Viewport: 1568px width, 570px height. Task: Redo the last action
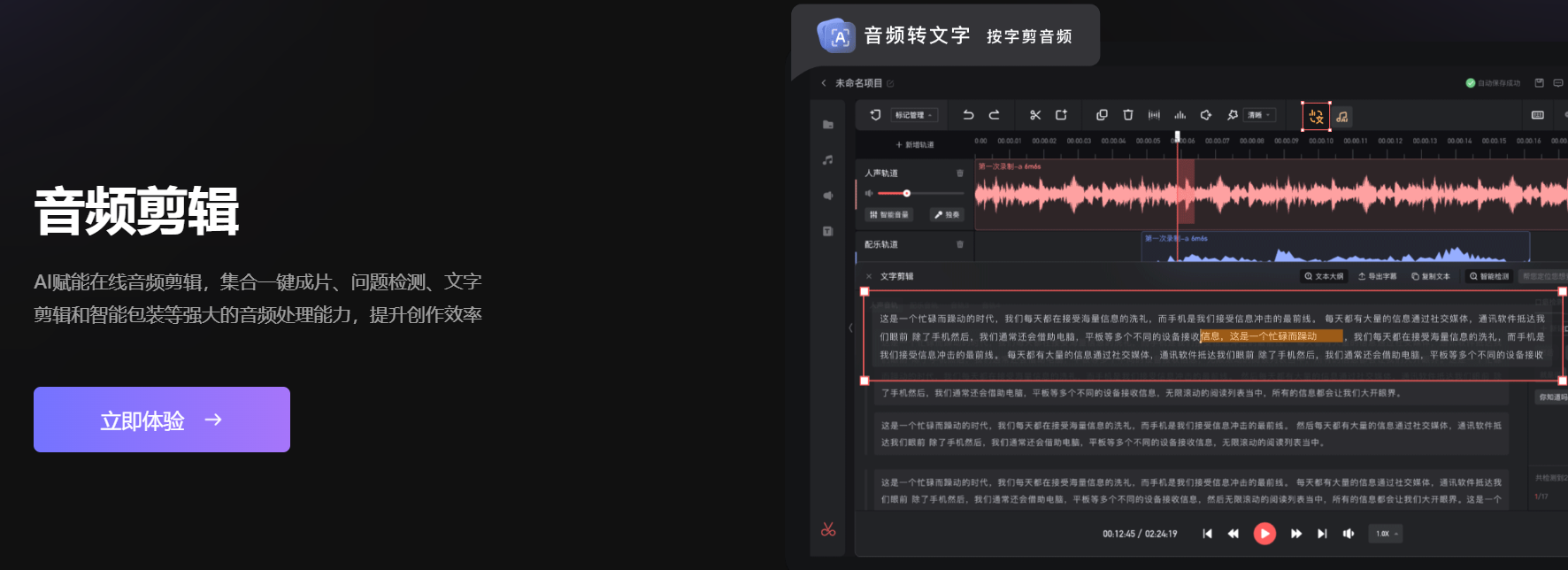tap(994, 115)
